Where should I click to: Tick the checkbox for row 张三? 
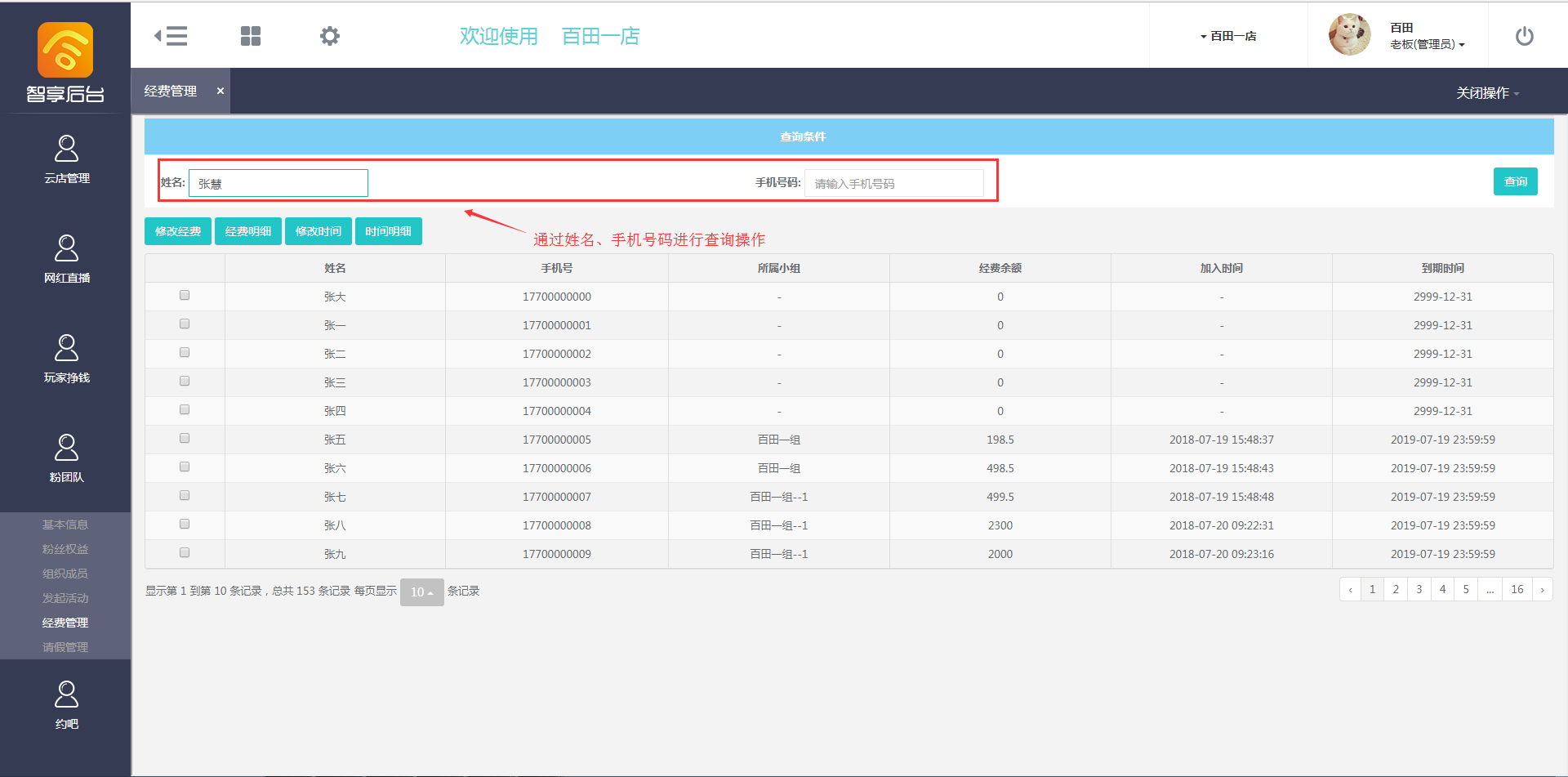(x=185, y=381)
